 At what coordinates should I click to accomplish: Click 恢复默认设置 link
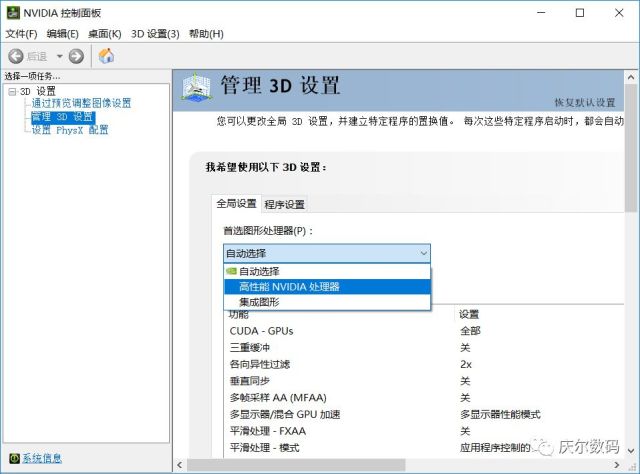coord(584,102)
